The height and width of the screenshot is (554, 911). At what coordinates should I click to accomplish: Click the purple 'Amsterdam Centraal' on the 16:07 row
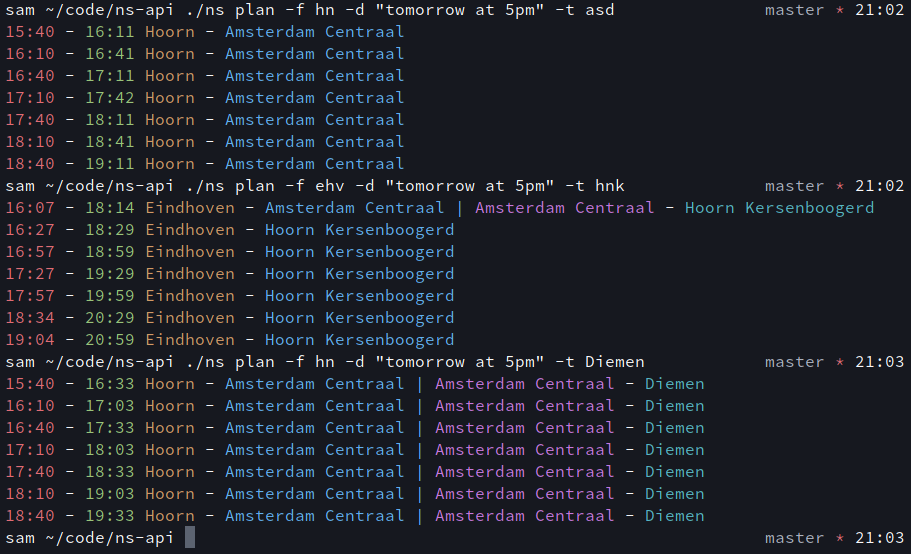click(564, 208)
